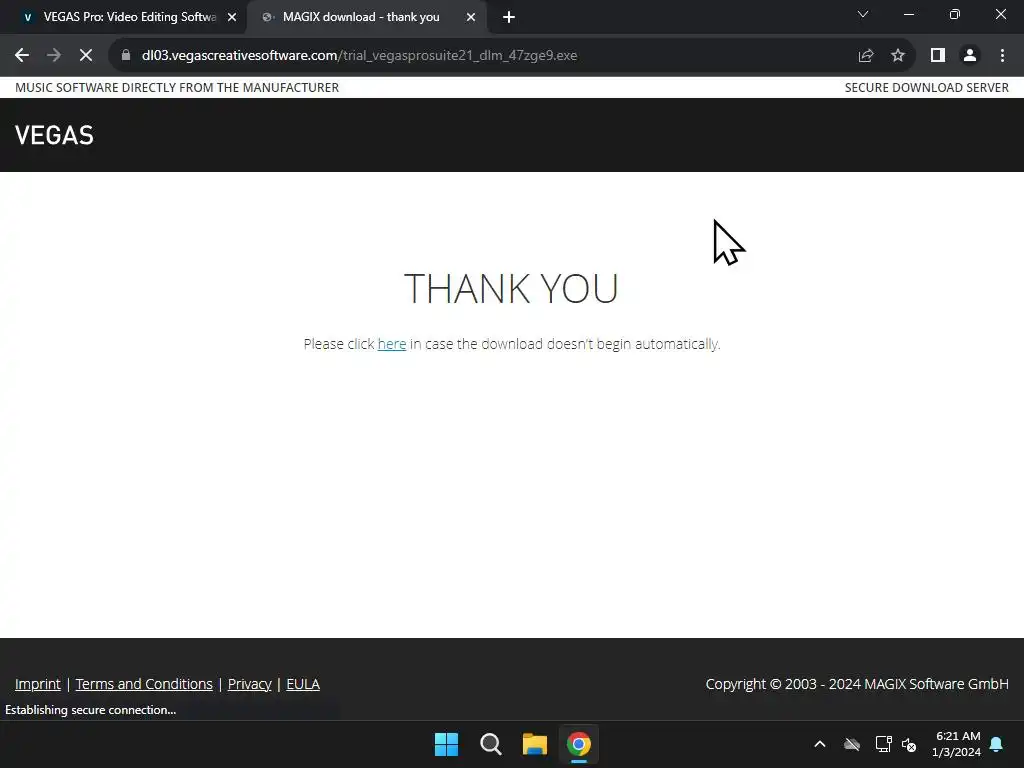Open Windows taskbar search
Image resolution: width=1024 pixels, height=768 pixels.
coord(490,744)
